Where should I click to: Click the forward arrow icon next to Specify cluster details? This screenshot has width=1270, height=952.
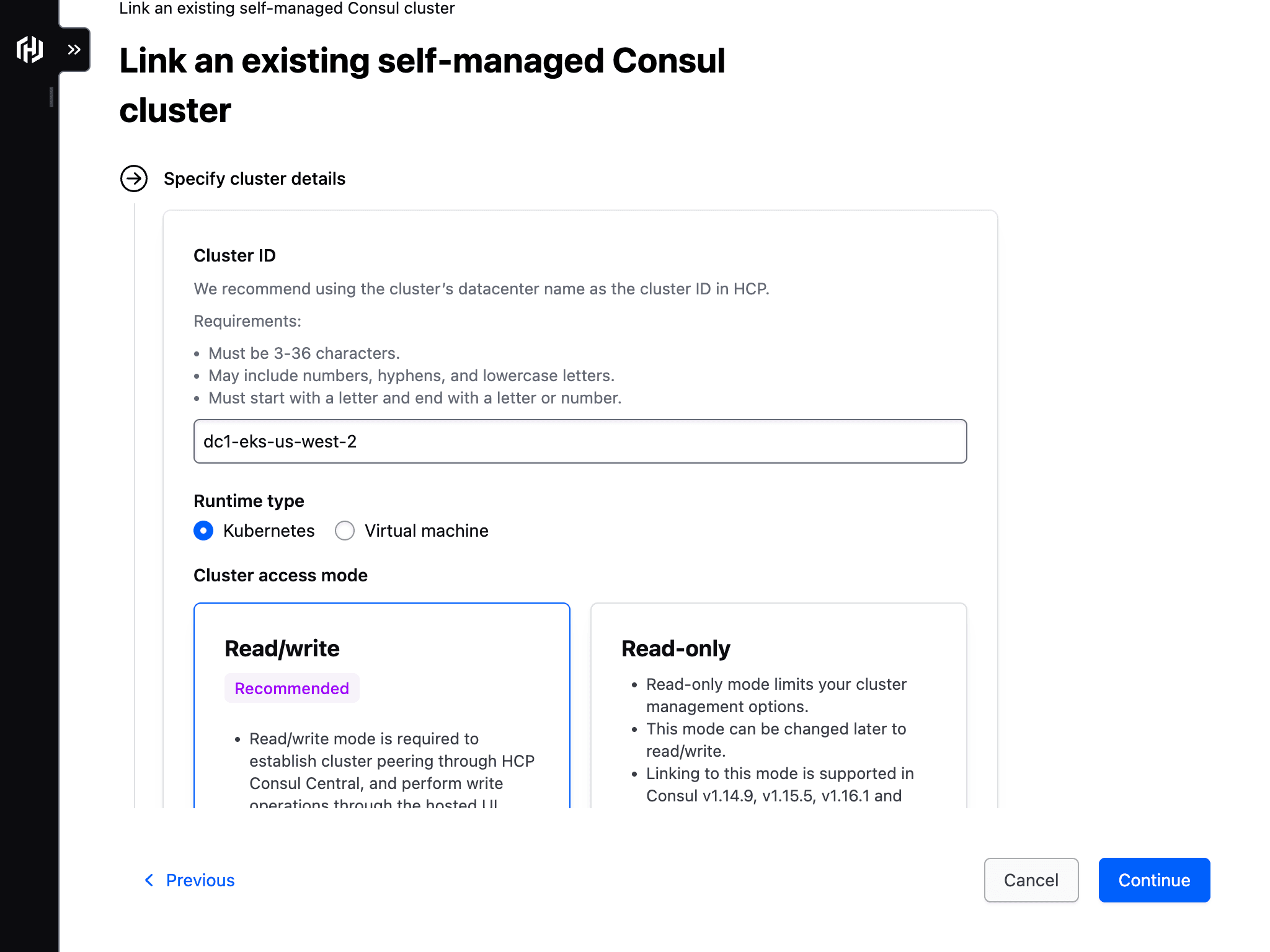pos(133,179)
